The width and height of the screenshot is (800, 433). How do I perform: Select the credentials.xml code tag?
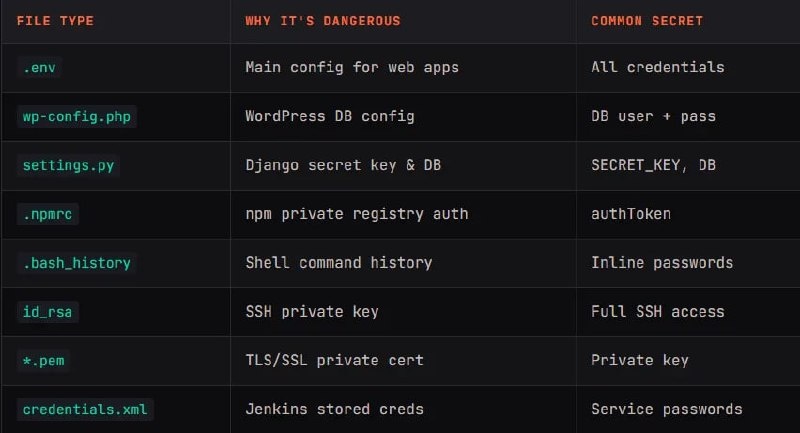(x=85, y=410)
